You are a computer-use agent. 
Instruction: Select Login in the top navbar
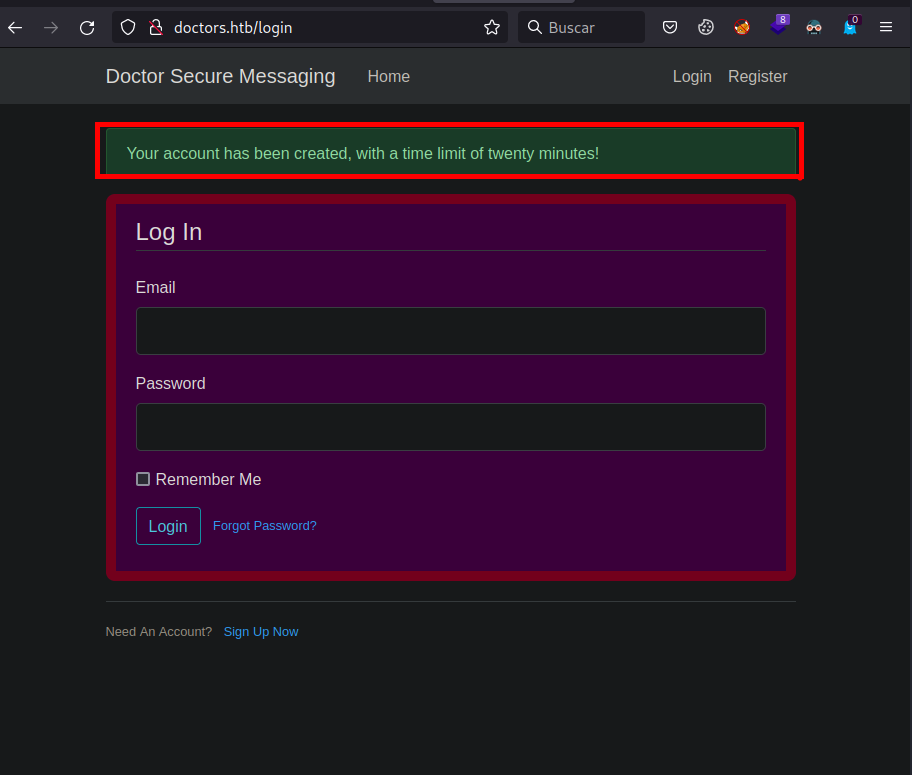coord(692,77)
